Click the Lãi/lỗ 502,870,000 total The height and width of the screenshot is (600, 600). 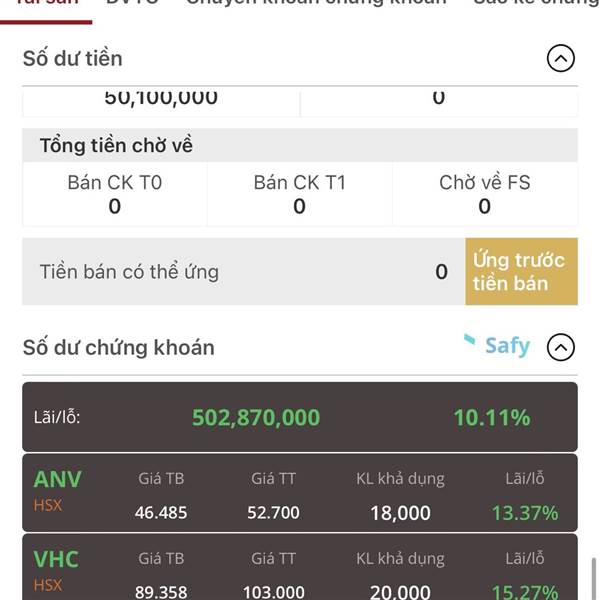pos(256,417)
